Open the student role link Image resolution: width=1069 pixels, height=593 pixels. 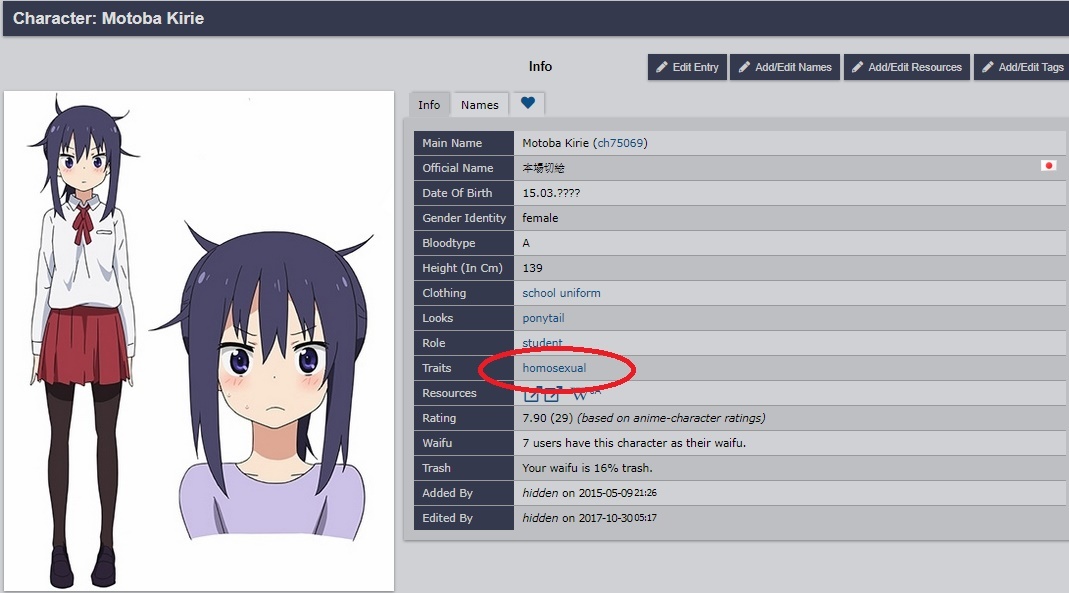point(542,343)
